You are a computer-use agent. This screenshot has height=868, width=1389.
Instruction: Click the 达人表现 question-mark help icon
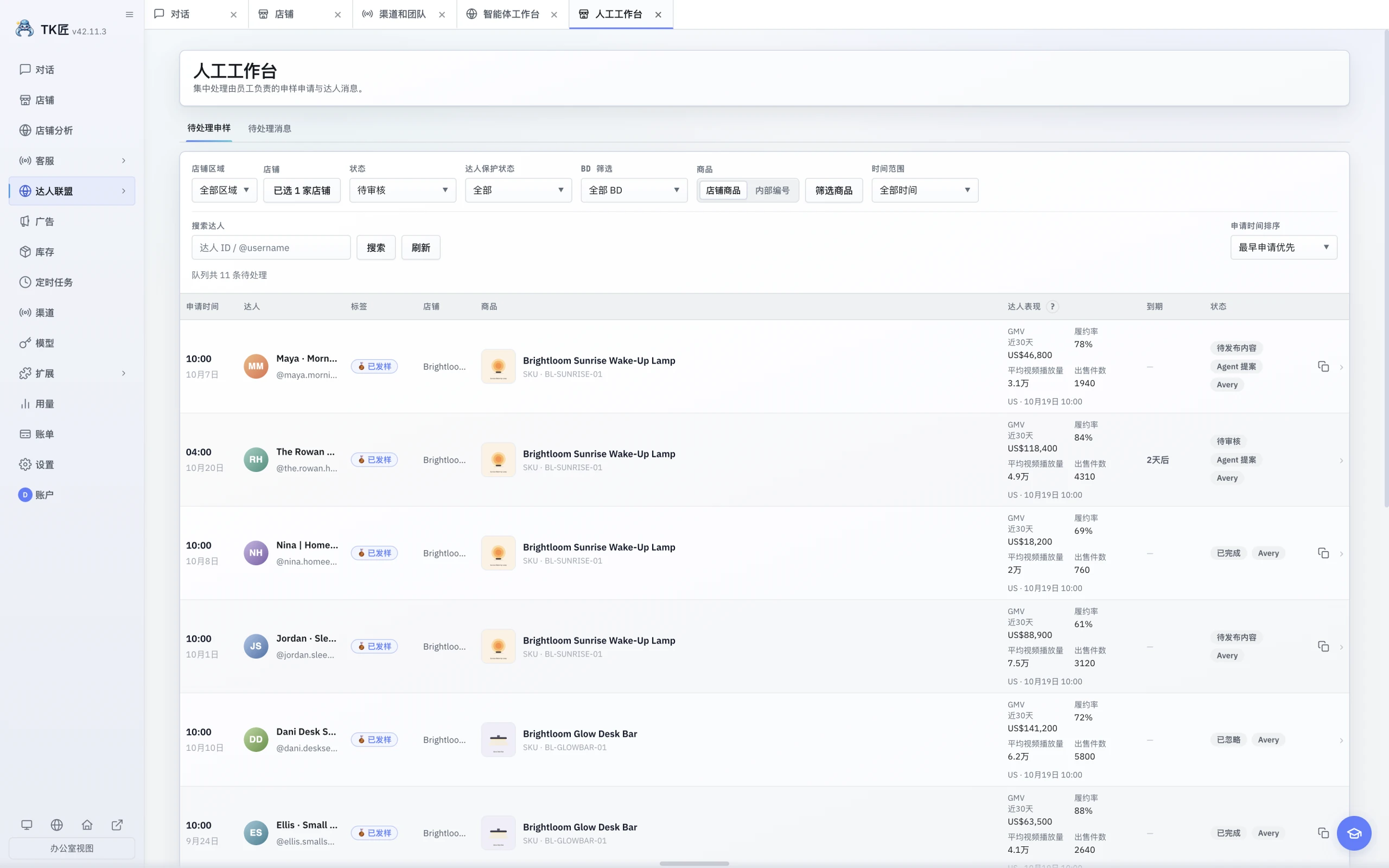(1052, 307)
